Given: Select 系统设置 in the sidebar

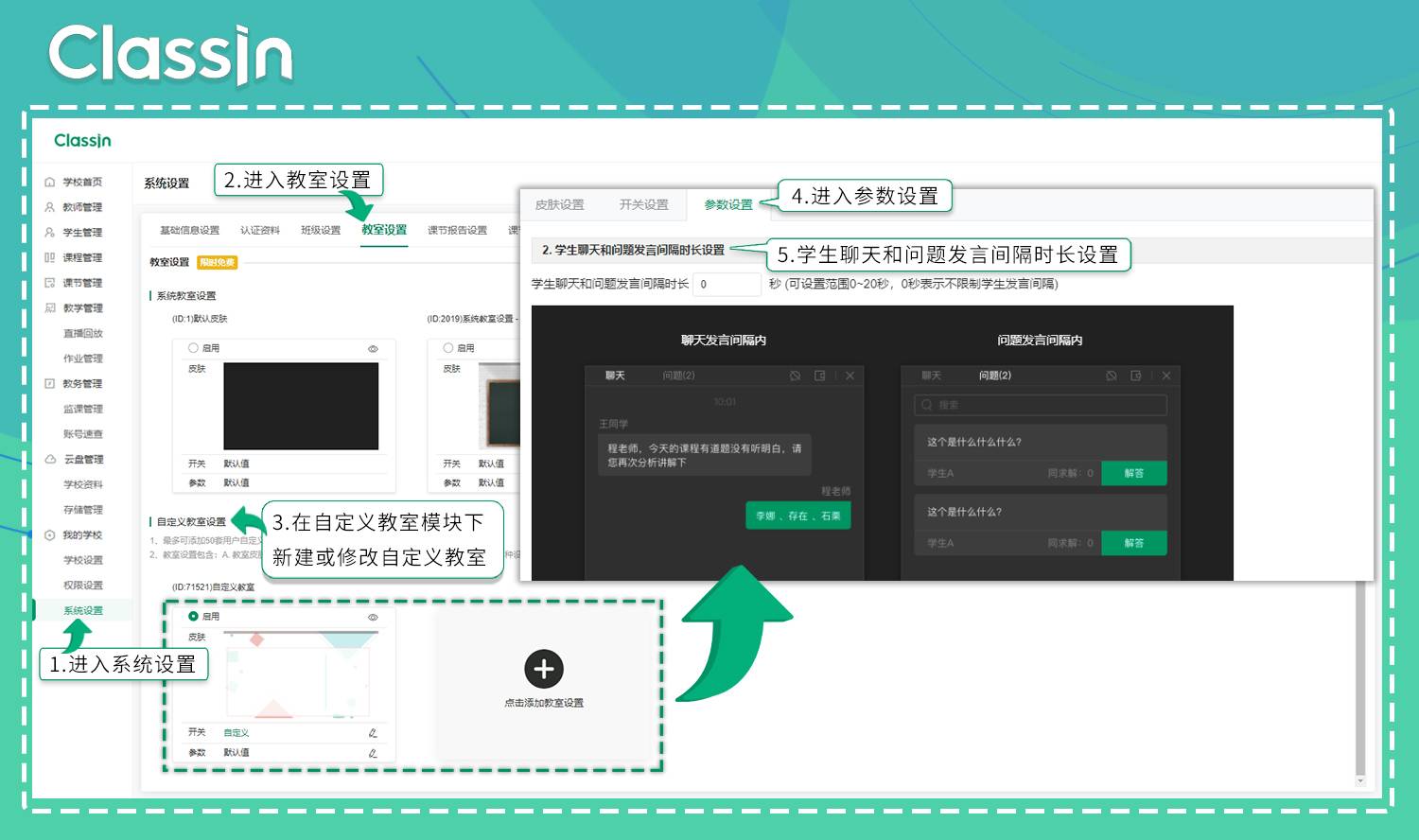Looking at the screenshot, I should [x=82, y=610].
